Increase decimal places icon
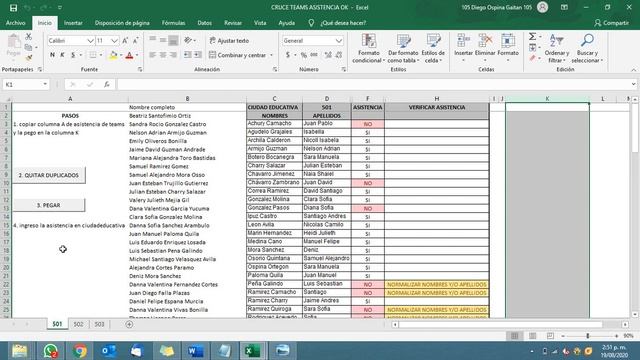Screen dimensions: 640x360 tap(328, 55)
